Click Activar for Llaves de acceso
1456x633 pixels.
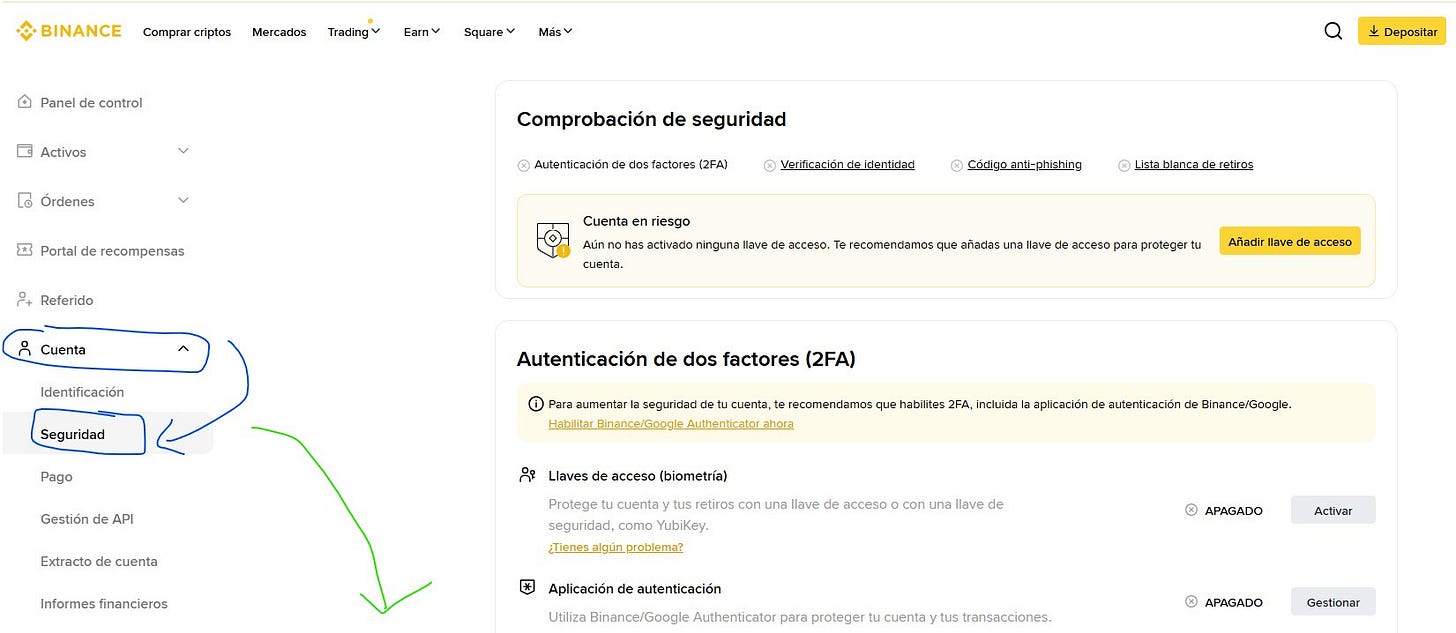(x=1333, y=510)
